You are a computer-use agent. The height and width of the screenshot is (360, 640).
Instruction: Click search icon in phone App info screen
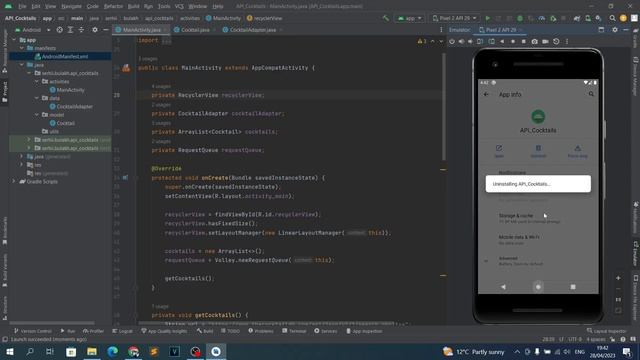tap(591, 94)
